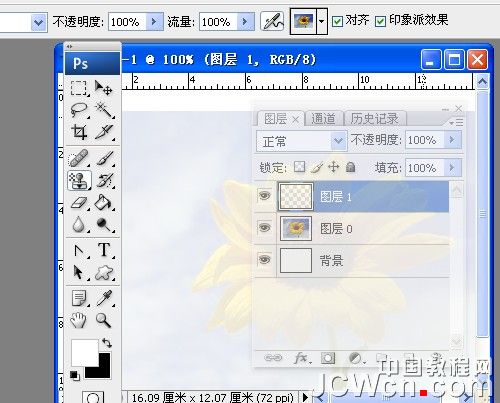Image resolution: width=500 pixels, height=403 pixels.
Task: Create new adjustment layer
Action: (x=356, y=358)
